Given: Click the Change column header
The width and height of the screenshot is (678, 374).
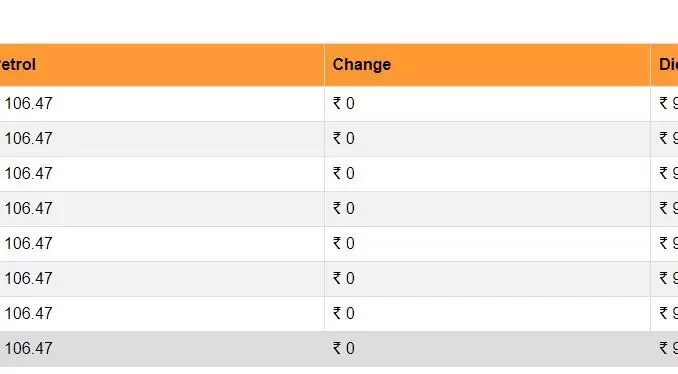Looking at the screenshot, I should coord(361,65).
